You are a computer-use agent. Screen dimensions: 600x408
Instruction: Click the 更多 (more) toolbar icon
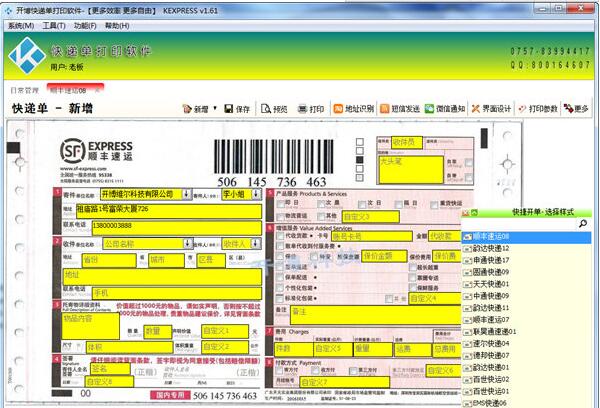coord(568,109)
